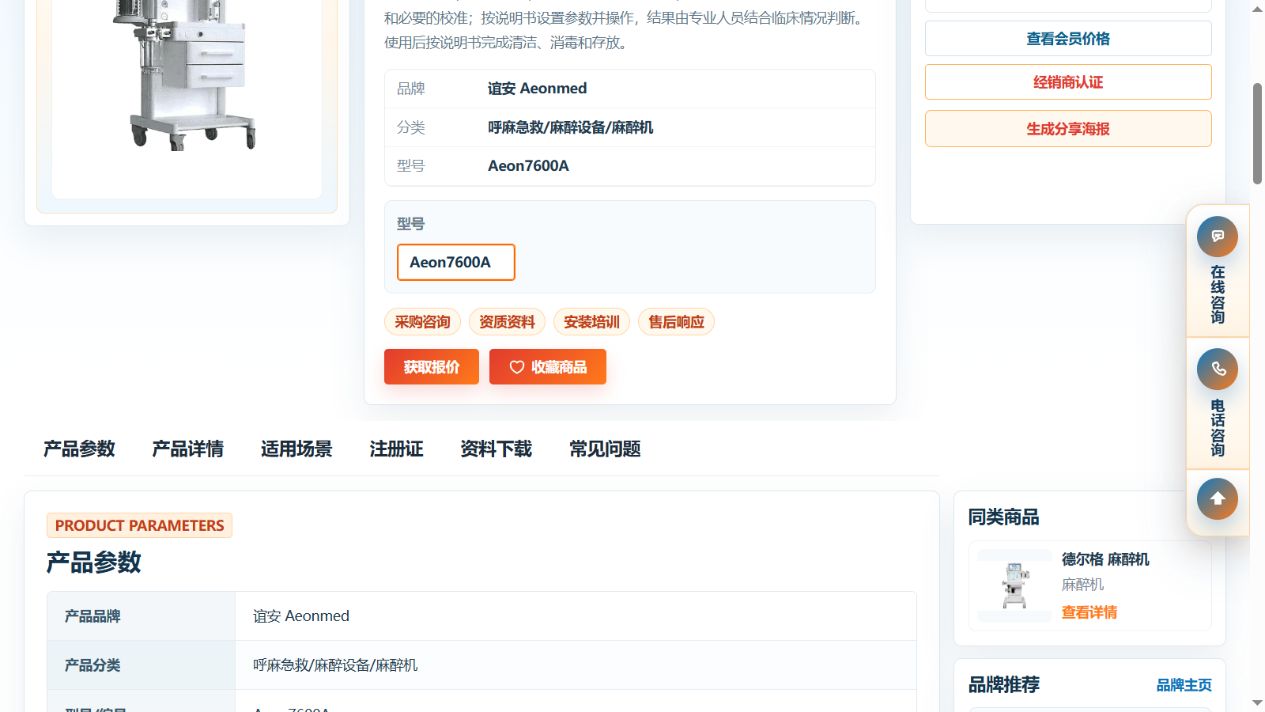The image size is (1265, 712).
Task: Click the back-to-top arrow icon
Action: [1217, 499]
